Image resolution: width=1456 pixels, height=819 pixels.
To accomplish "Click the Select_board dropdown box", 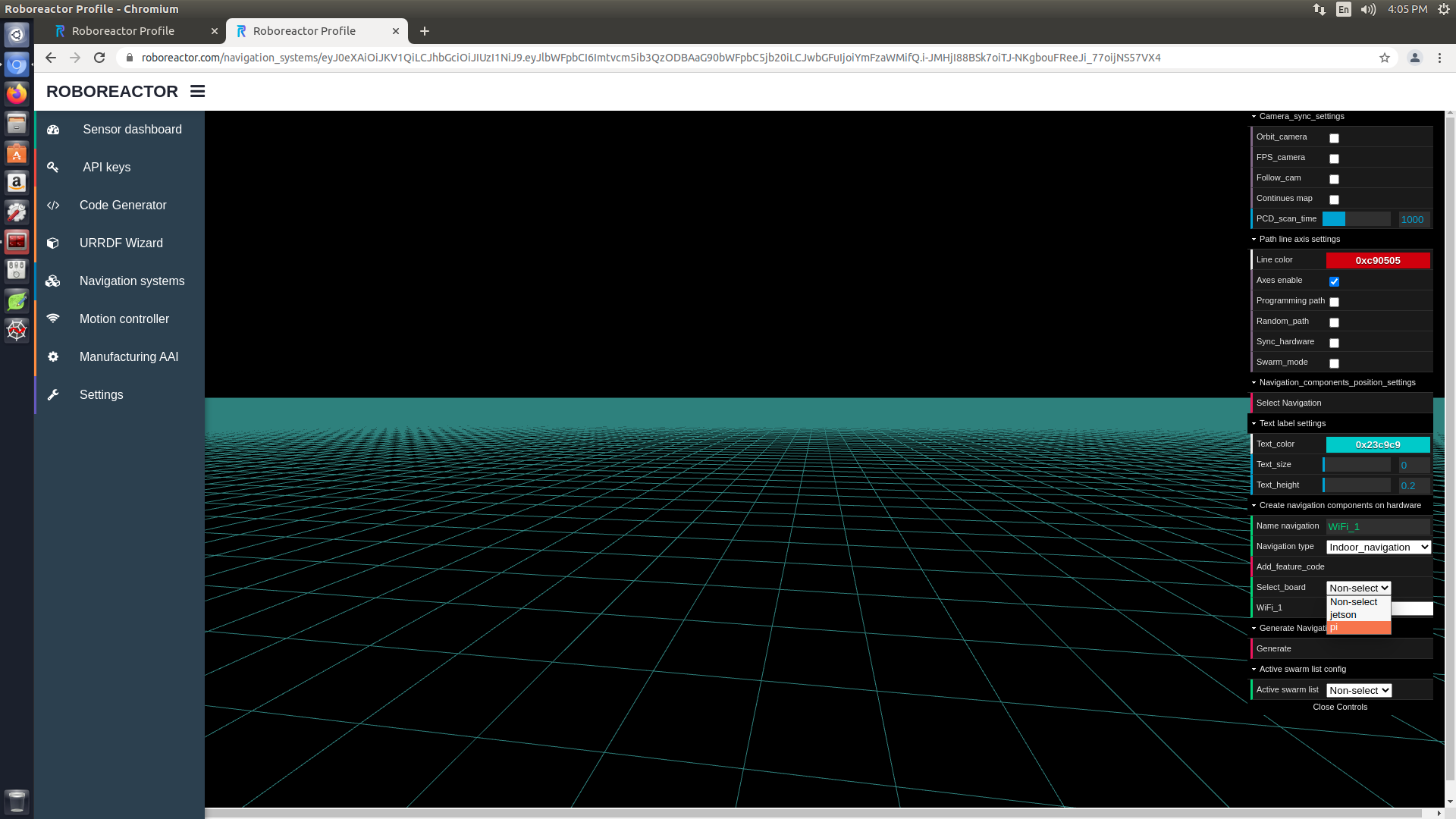I will tap(1358, 588).
